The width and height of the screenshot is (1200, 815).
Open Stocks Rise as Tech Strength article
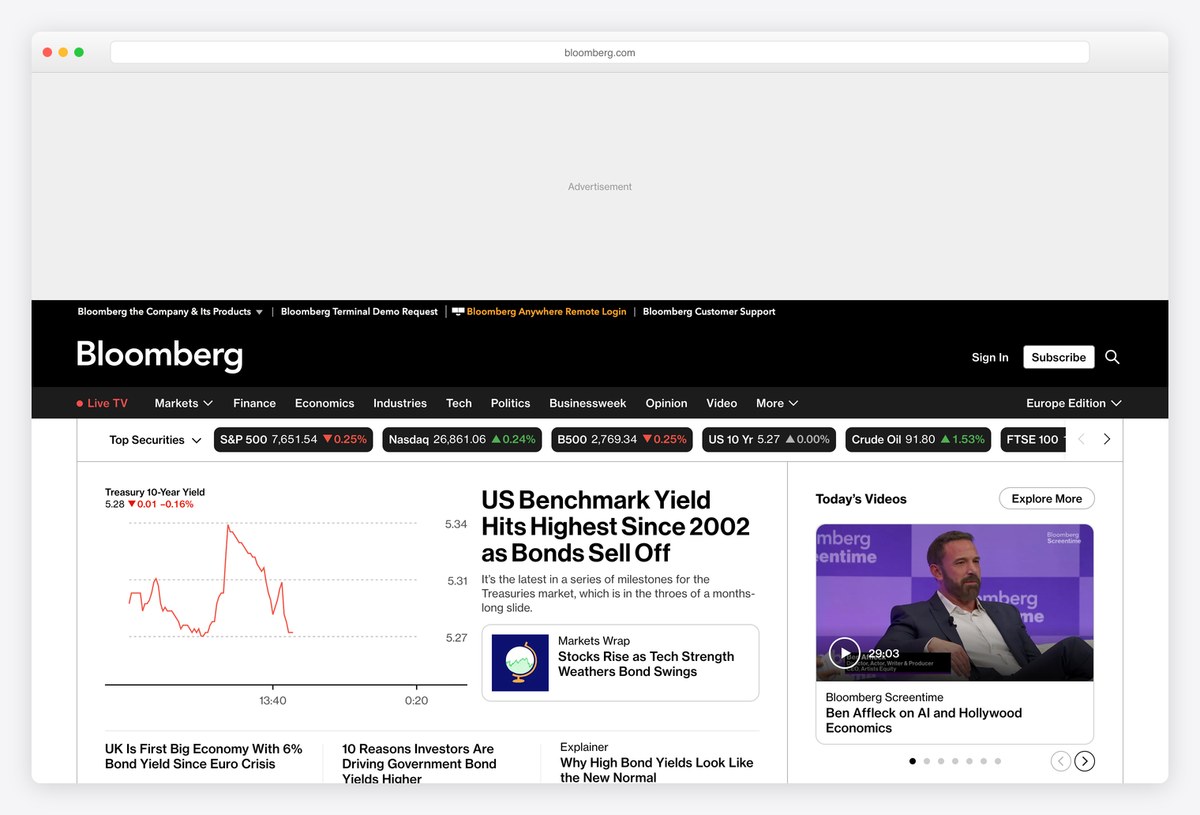click(x=646, y=664)
